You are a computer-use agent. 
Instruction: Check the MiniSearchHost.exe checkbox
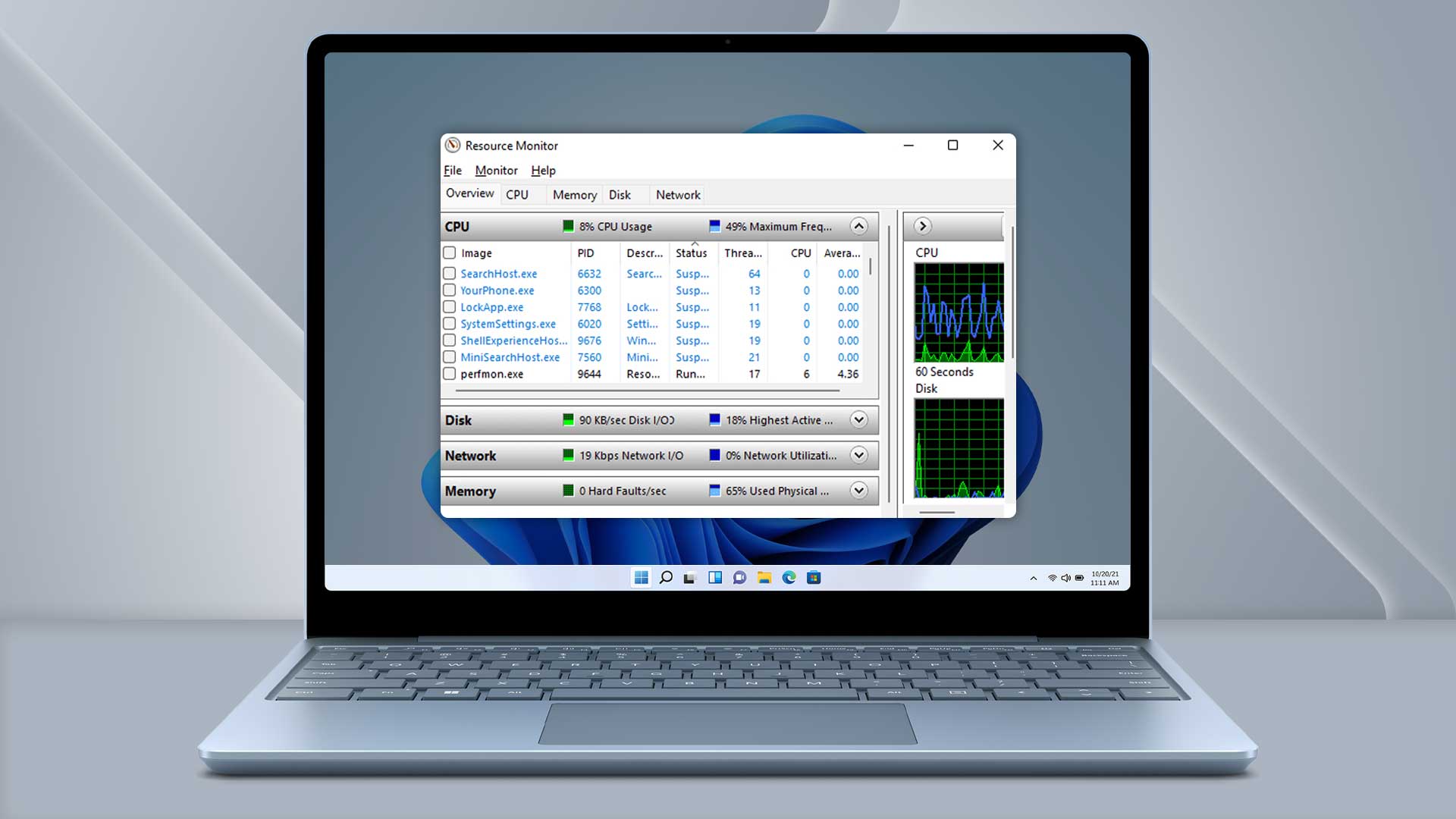[449, 356]
